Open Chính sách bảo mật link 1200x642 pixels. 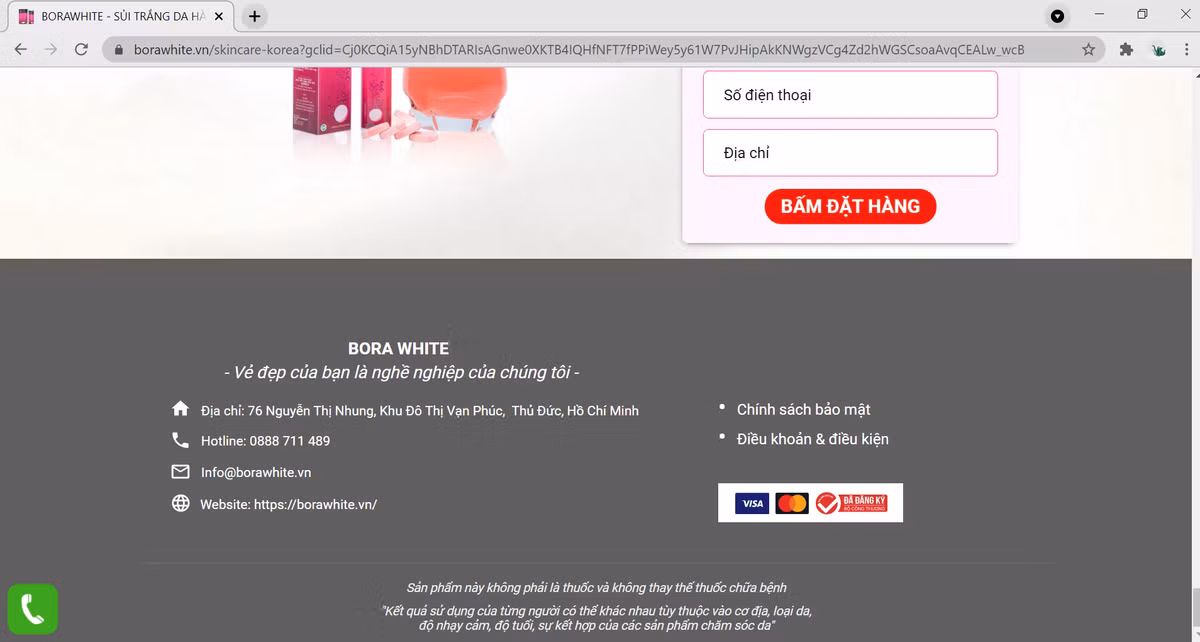pos(803,409)
